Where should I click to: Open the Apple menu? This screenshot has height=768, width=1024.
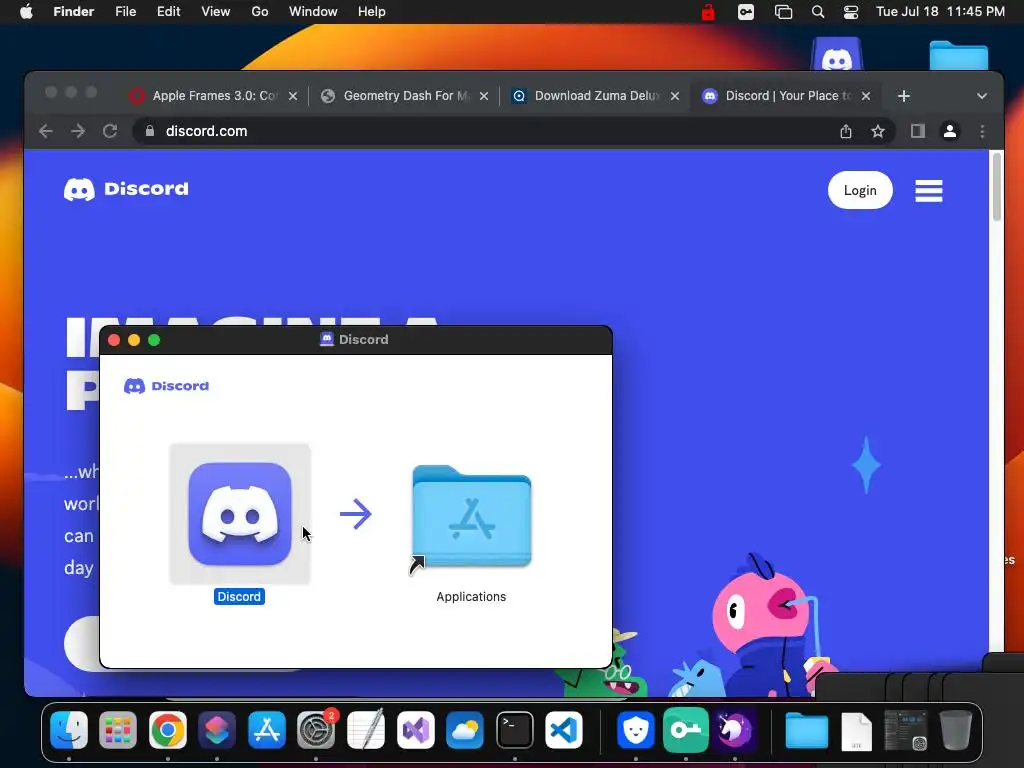pos(26,12)
